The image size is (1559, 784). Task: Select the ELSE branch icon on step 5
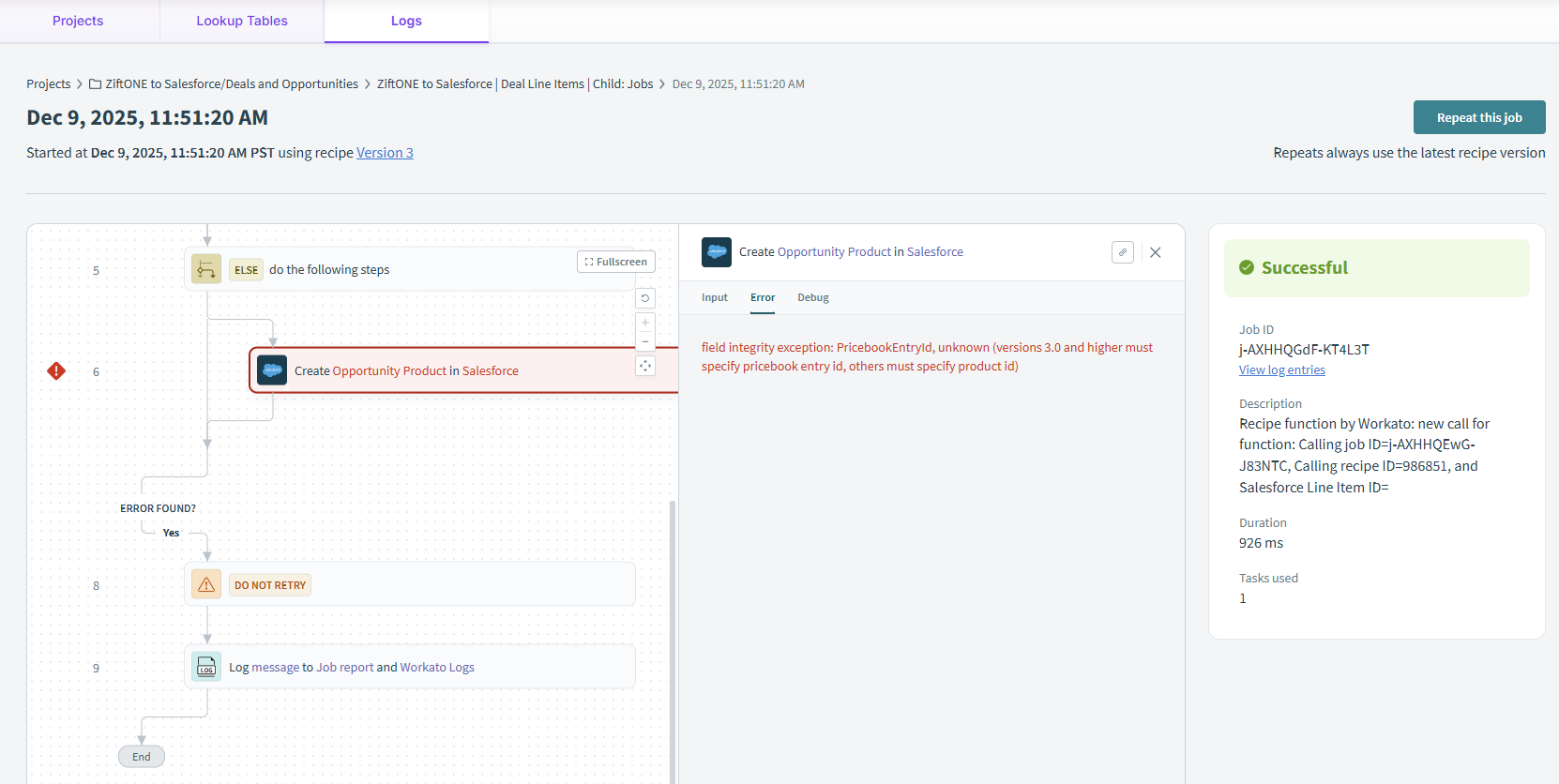coord(206,270)
